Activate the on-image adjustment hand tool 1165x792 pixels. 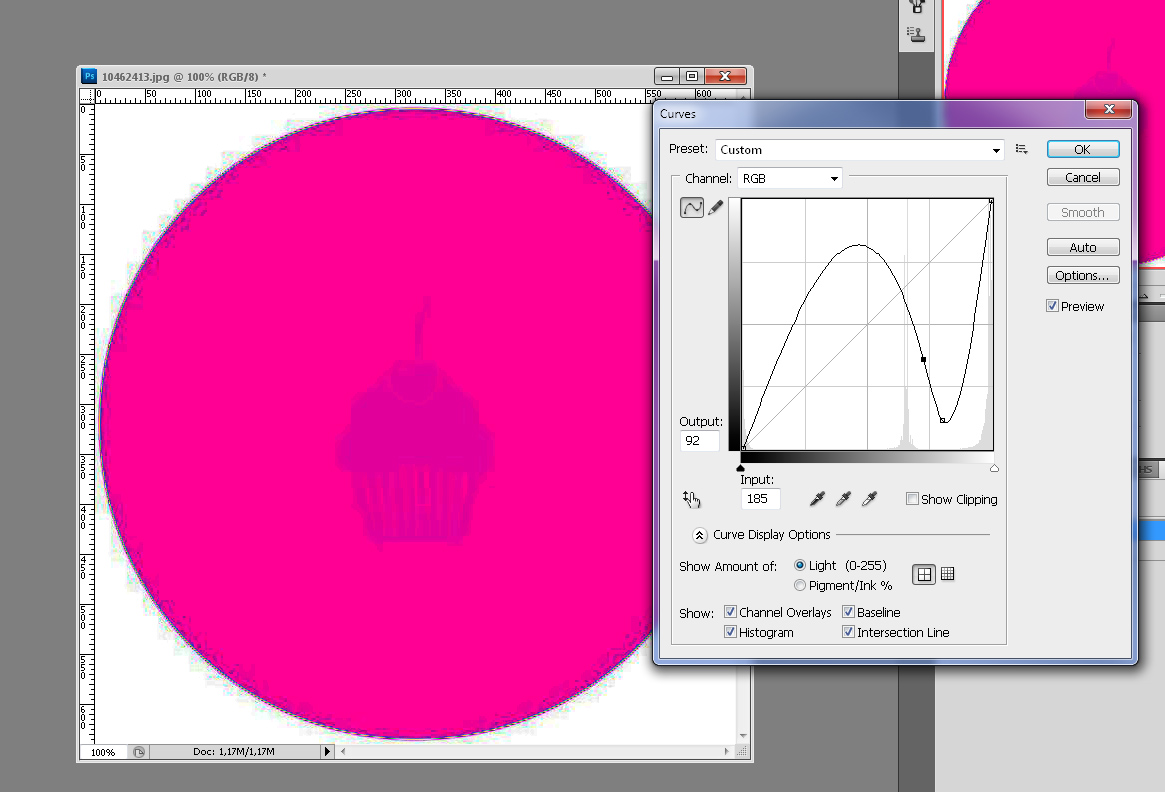(692, 499)
